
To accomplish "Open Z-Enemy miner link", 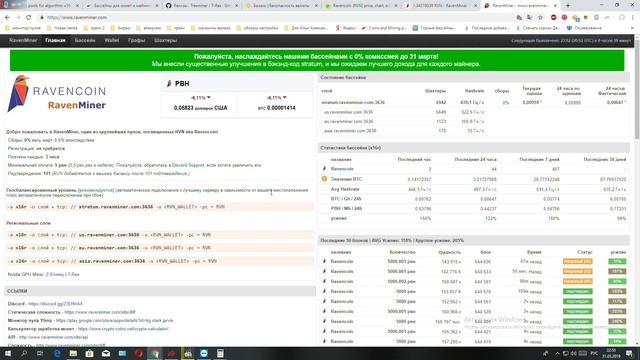I will pos(55,274).
